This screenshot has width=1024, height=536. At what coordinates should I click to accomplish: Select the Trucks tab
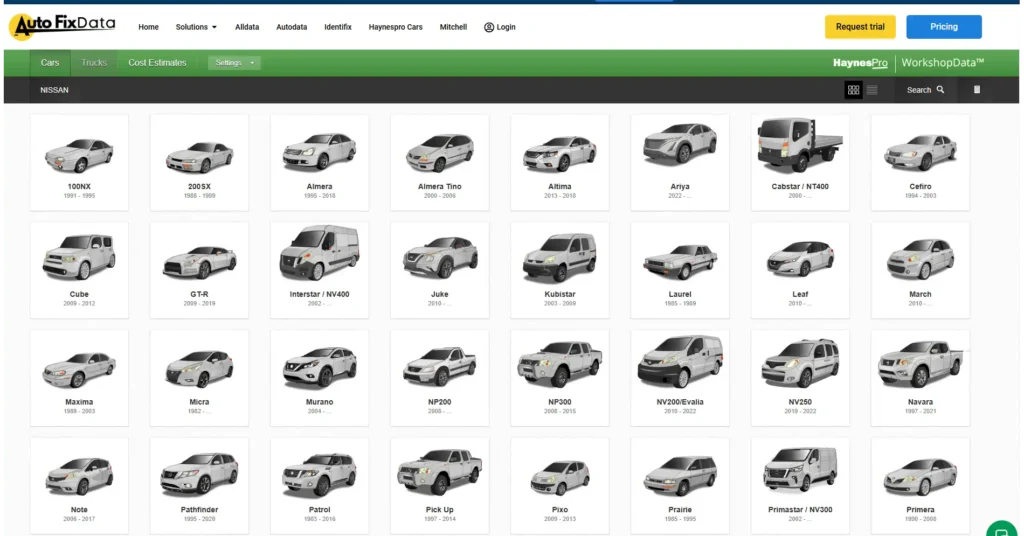(x=94, y=63)
